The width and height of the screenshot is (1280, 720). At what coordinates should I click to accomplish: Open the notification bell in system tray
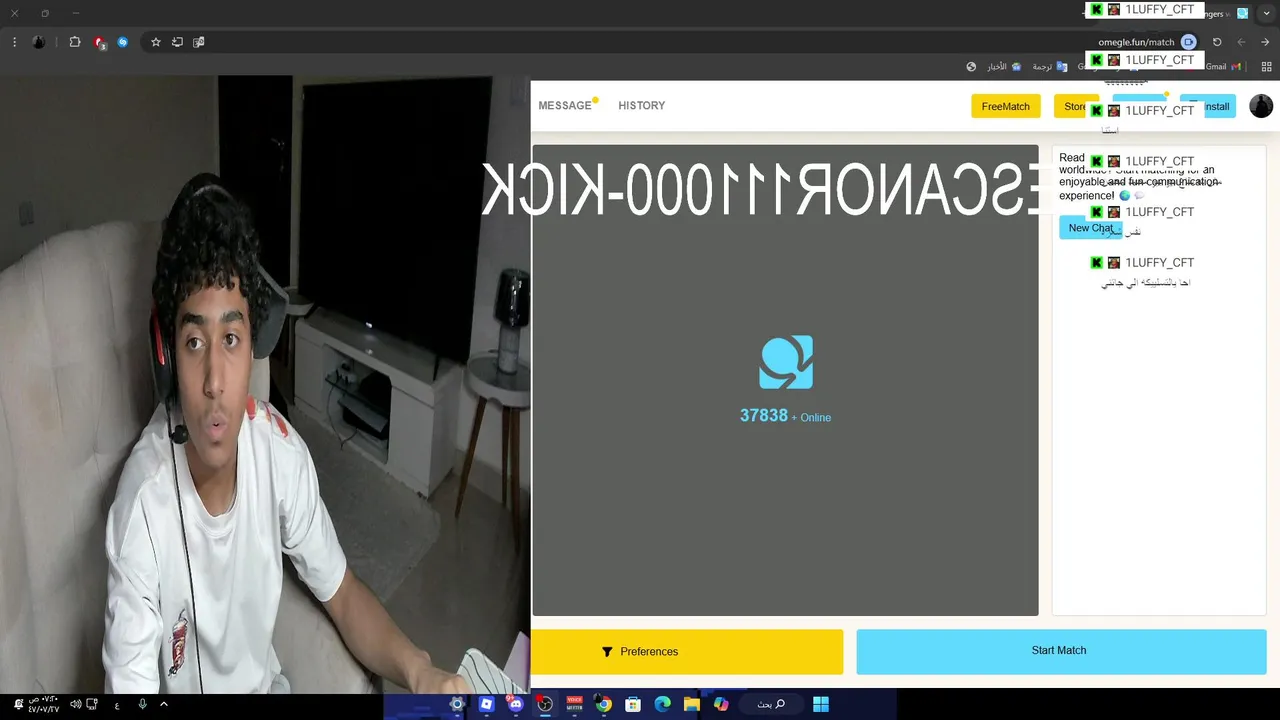coord(18,705)
